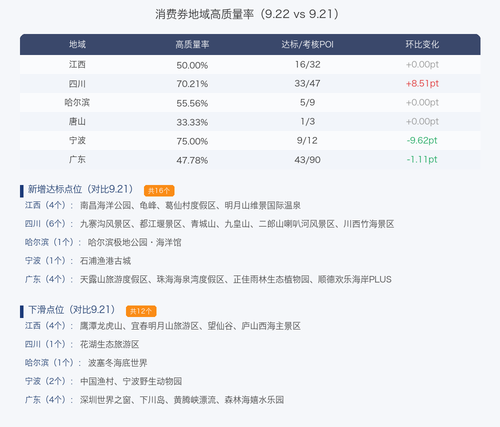Click the 鹰潭龙虎山 list line
This screenshot has width=500, height=427.
190,326
